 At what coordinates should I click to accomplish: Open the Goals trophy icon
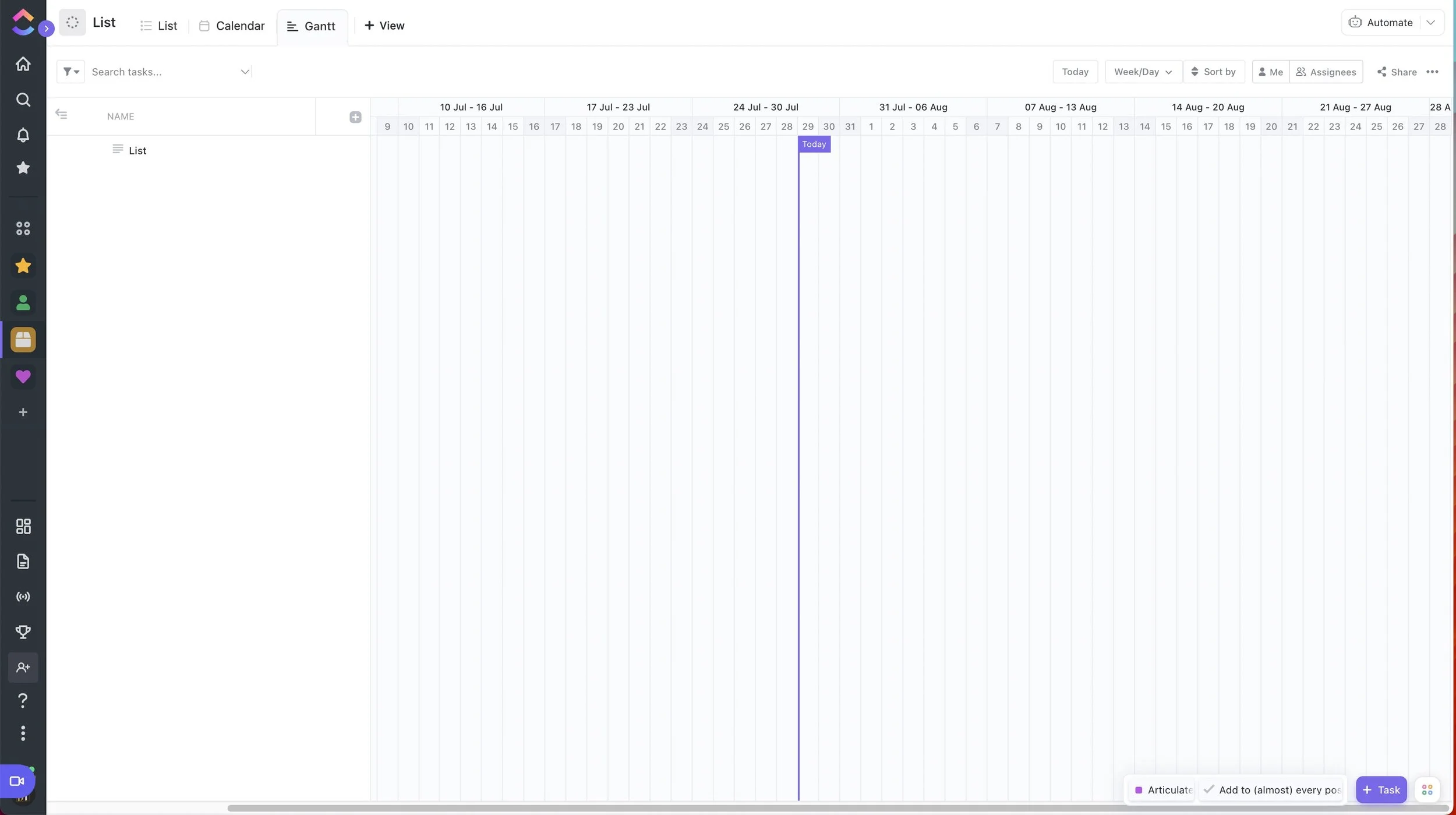point(23,631)
